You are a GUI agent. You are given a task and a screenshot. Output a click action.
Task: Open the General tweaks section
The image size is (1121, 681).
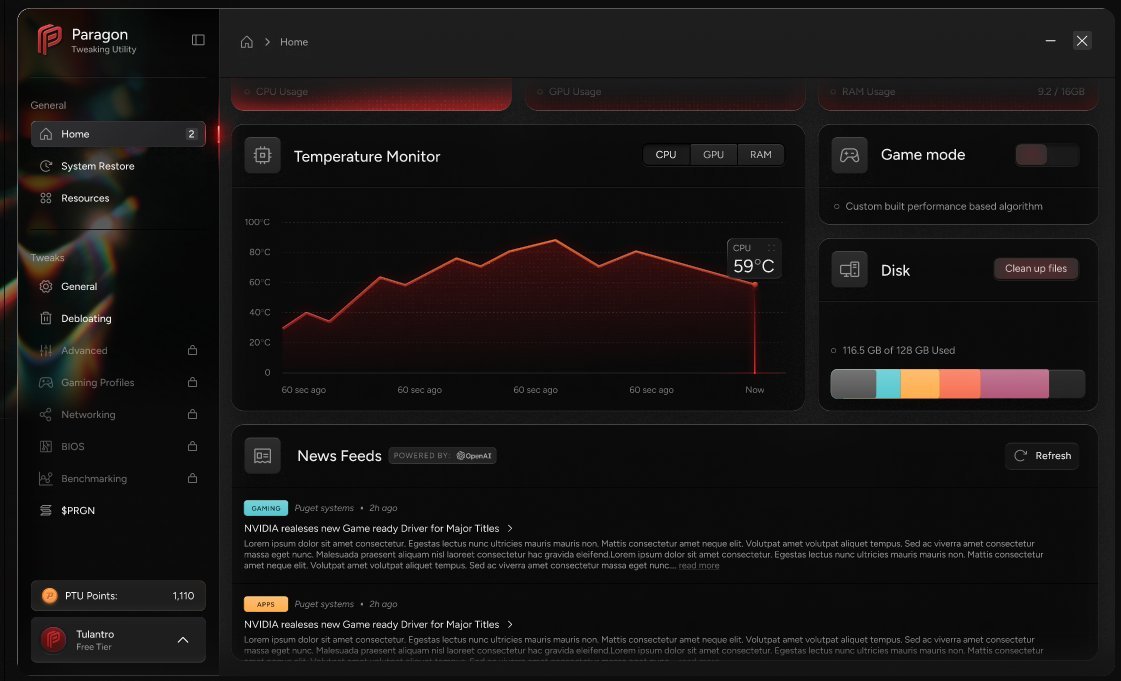coord(118,287)
